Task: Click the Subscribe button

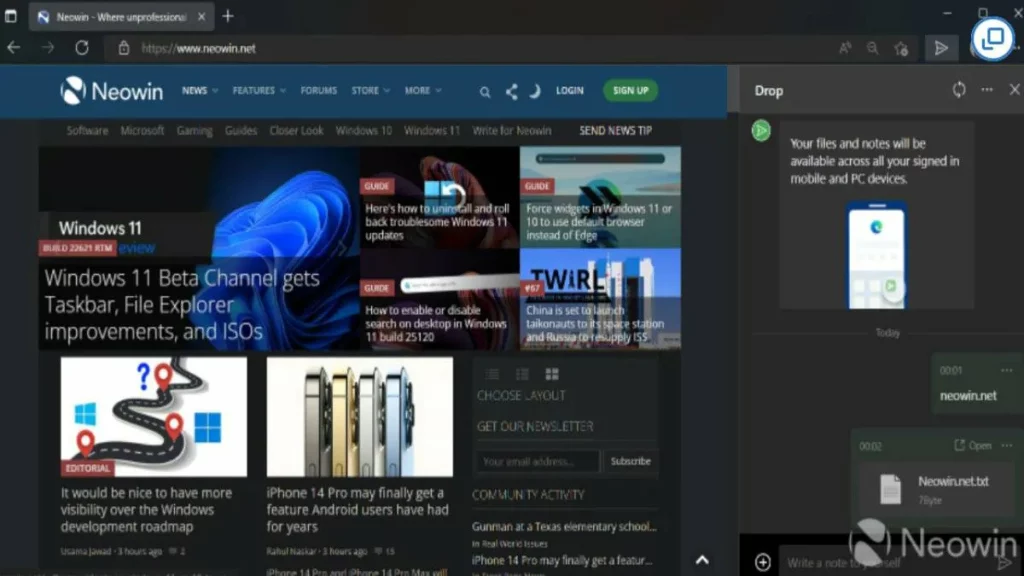Action: [630, 461]
